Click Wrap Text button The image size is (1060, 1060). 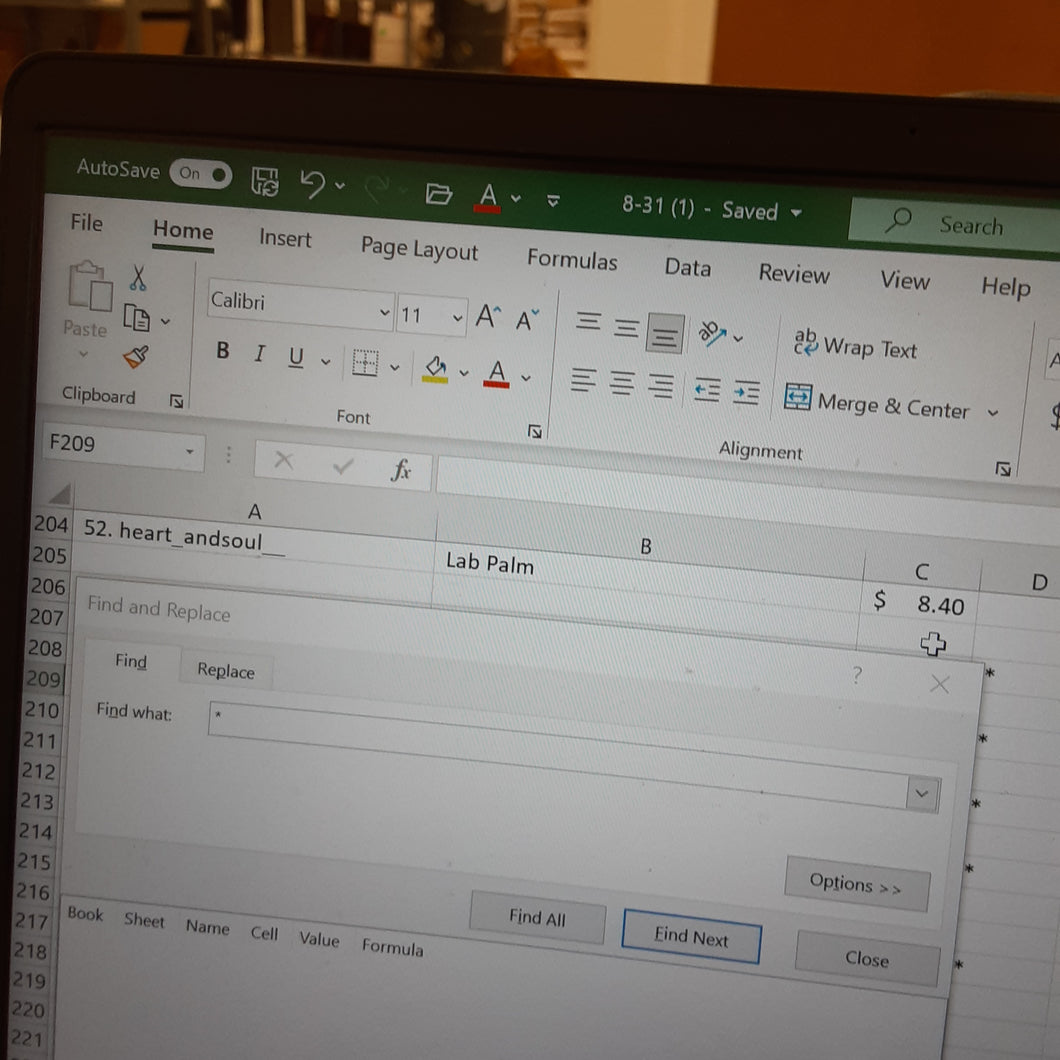[855, 345]
